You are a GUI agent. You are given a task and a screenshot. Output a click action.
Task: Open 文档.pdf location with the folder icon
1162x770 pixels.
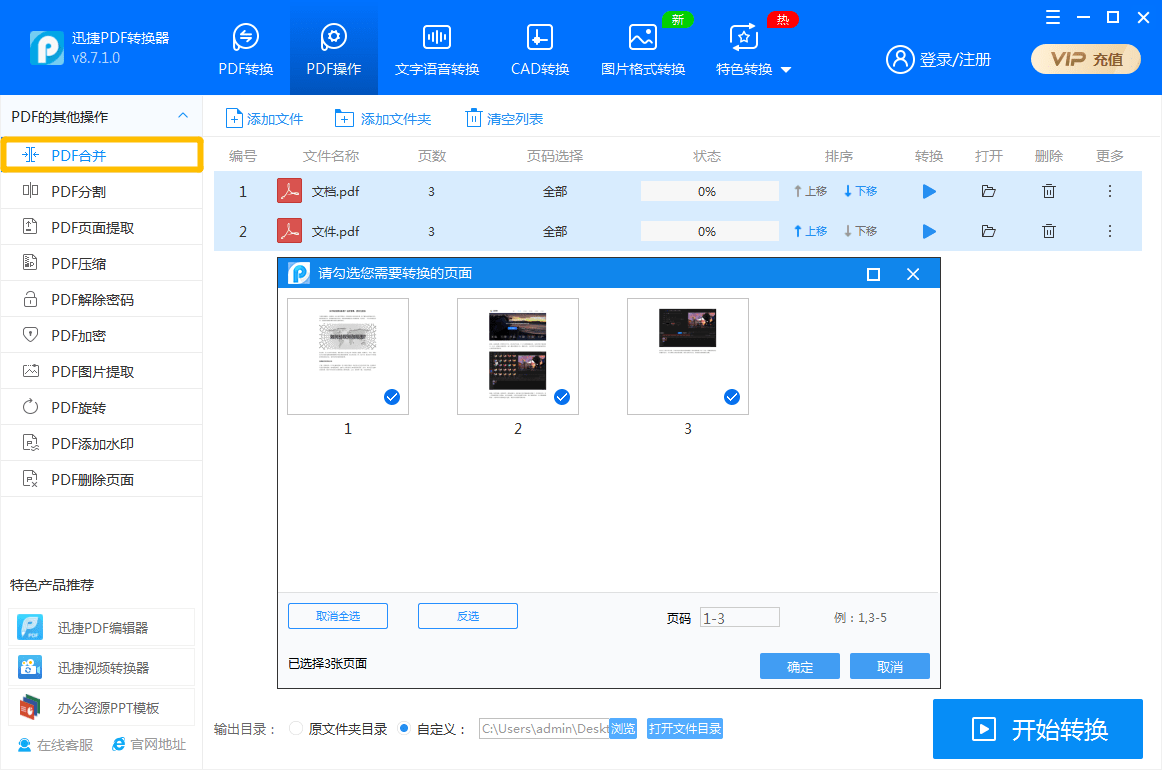point(988,191)
